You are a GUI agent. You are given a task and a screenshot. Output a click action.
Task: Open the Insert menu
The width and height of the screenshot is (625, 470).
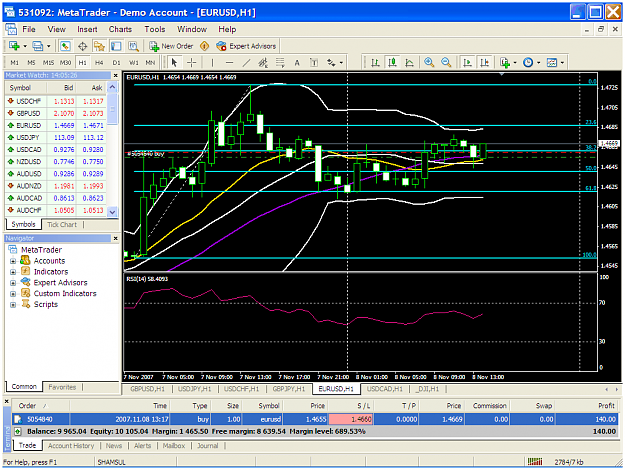pos(87,29)
